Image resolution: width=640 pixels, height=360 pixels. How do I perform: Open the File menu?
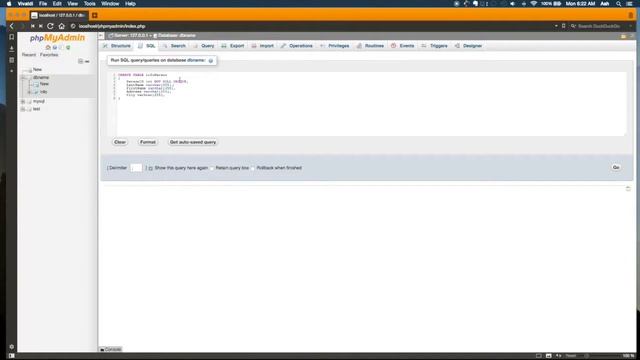click(43, 4)
